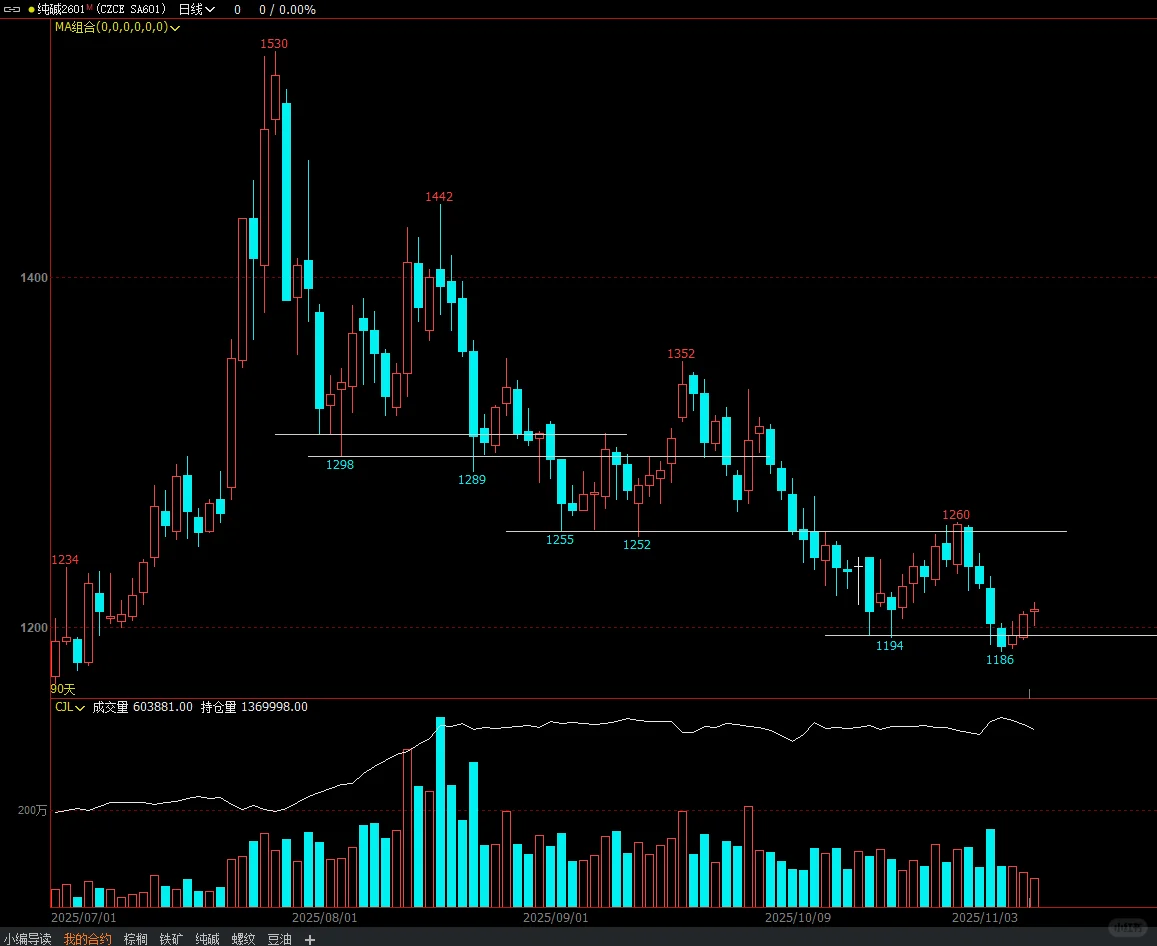Click the 0 / 0.00% change readout
The width and height of the screenshot is (1157, 946).
click(x=288, y=10)
